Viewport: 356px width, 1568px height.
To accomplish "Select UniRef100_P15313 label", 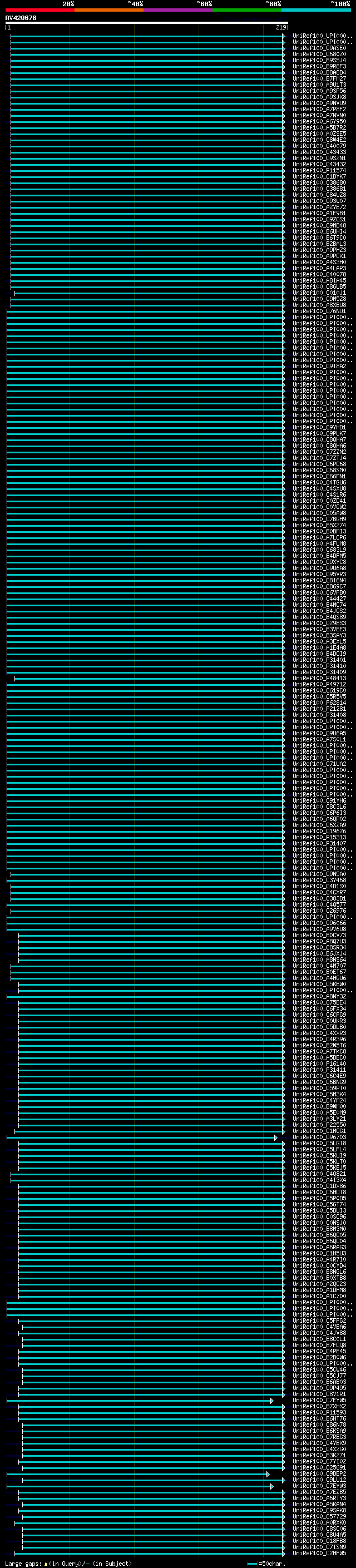I will click(x=319, y=837).
